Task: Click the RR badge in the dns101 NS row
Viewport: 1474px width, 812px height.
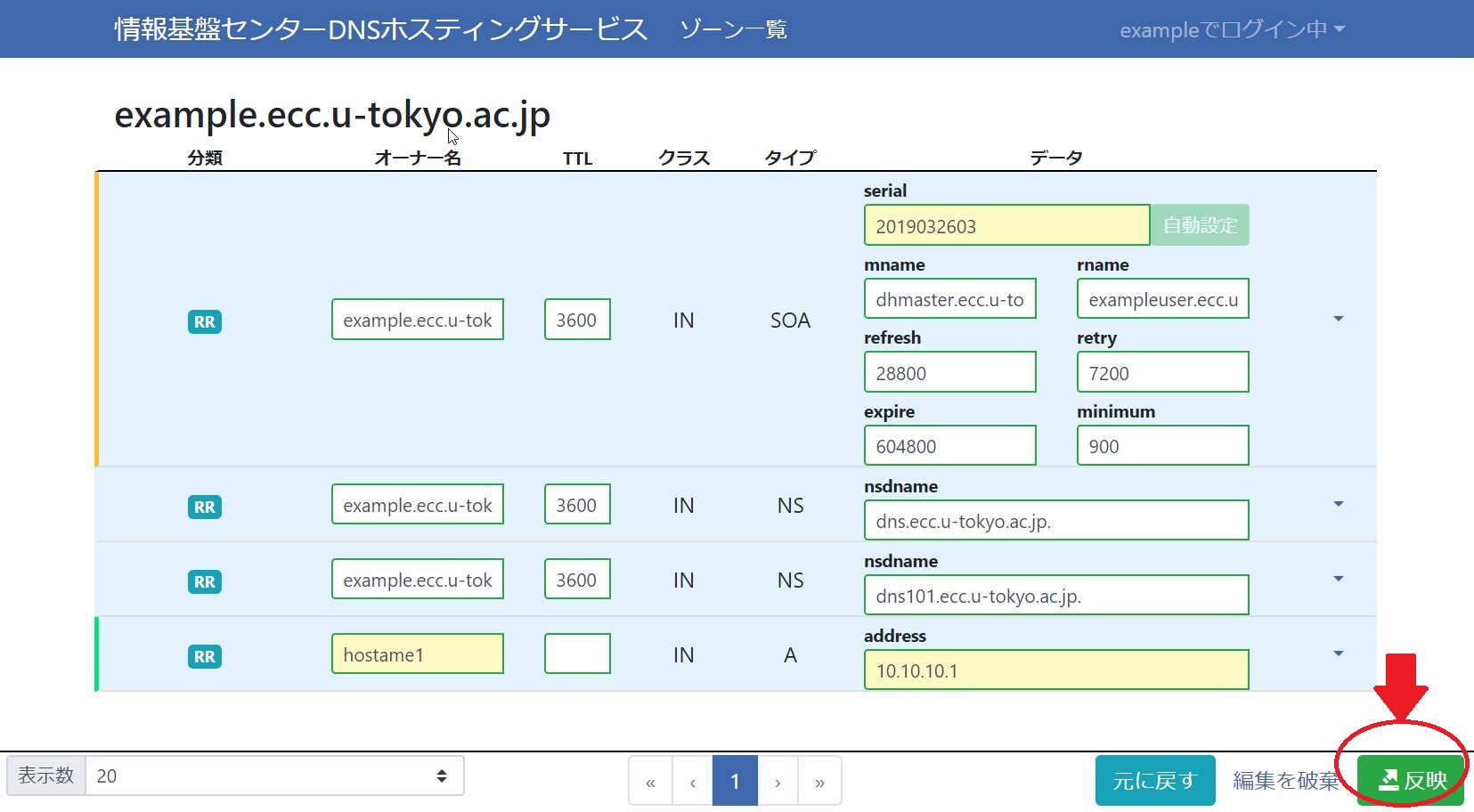Action: (x=205, y=581)
